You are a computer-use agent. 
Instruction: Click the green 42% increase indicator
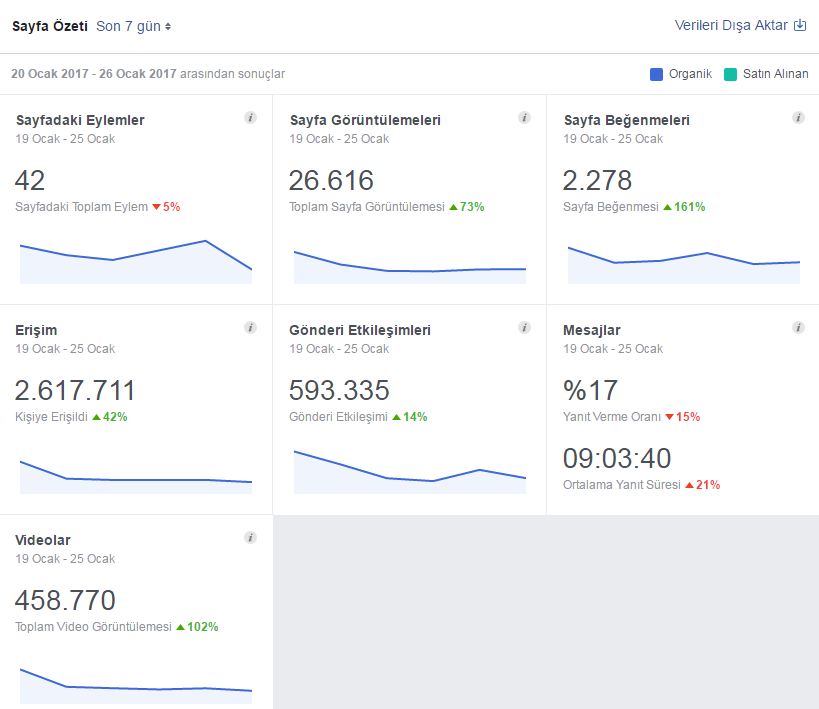click(x=110, y=417)
